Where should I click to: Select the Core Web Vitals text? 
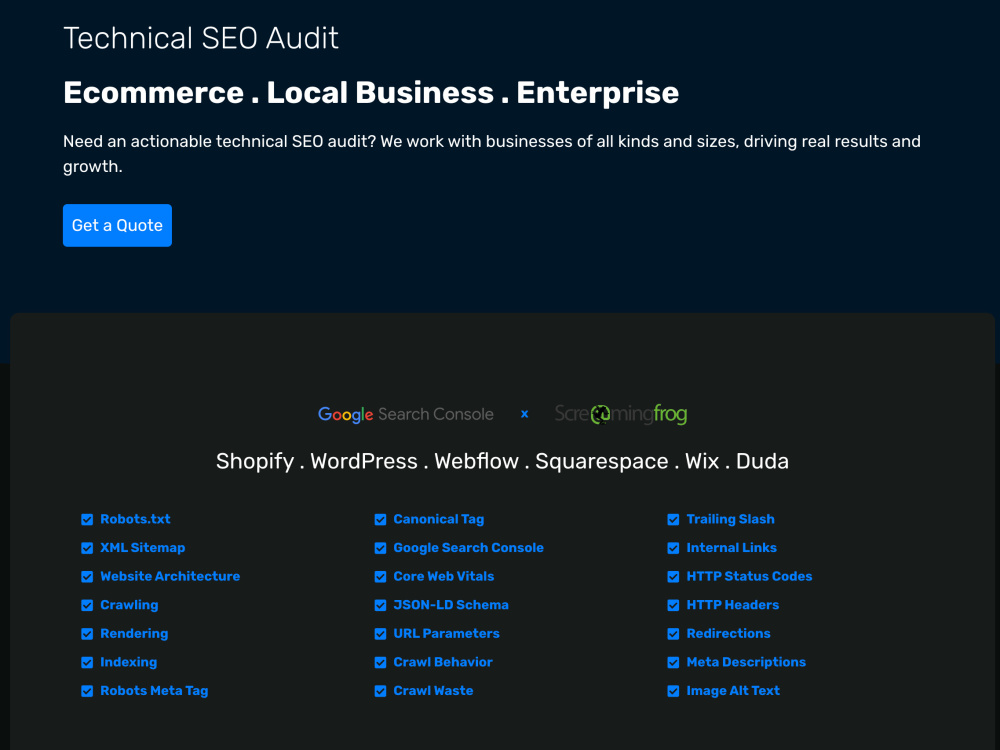444,577
